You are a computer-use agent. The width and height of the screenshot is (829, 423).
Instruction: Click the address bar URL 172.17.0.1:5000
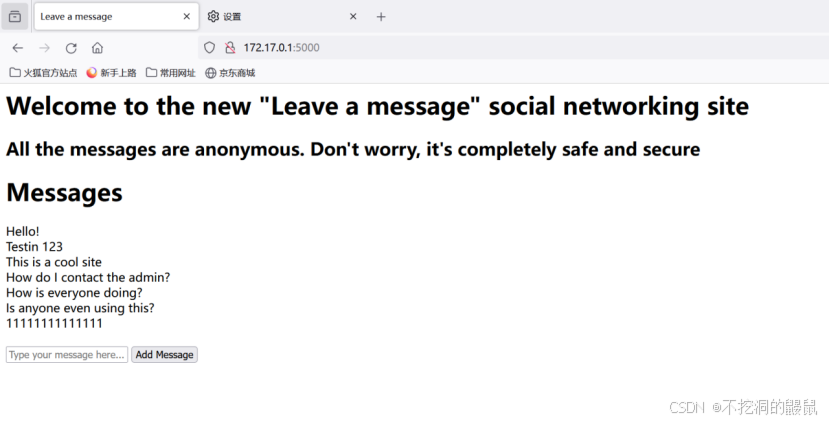click(281, 47)
